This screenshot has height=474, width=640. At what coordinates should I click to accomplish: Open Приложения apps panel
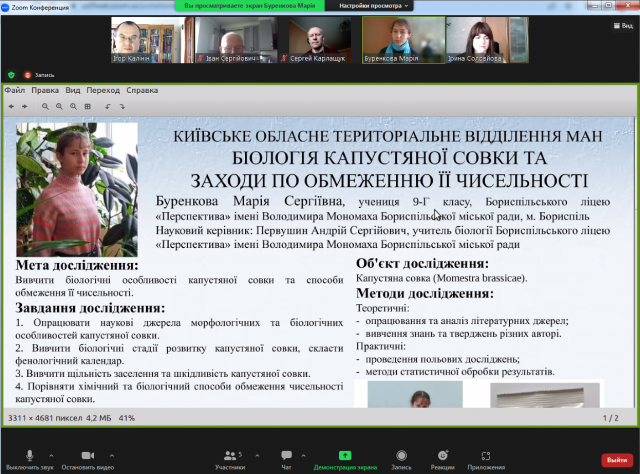point(486,459)
